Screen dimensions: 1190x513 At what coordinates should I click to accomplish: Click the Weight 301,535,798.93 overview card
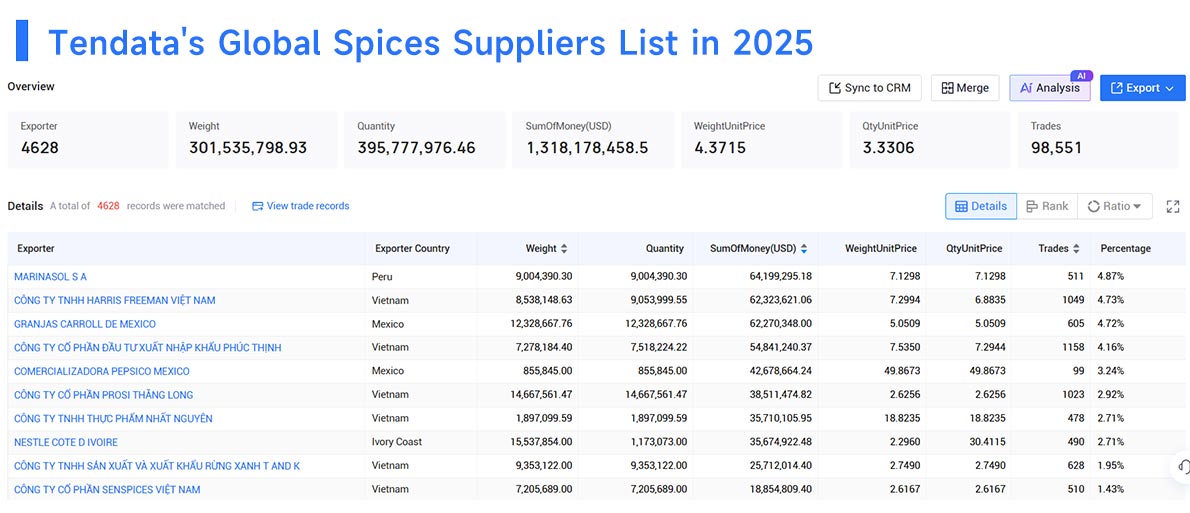tap(257, 140)
